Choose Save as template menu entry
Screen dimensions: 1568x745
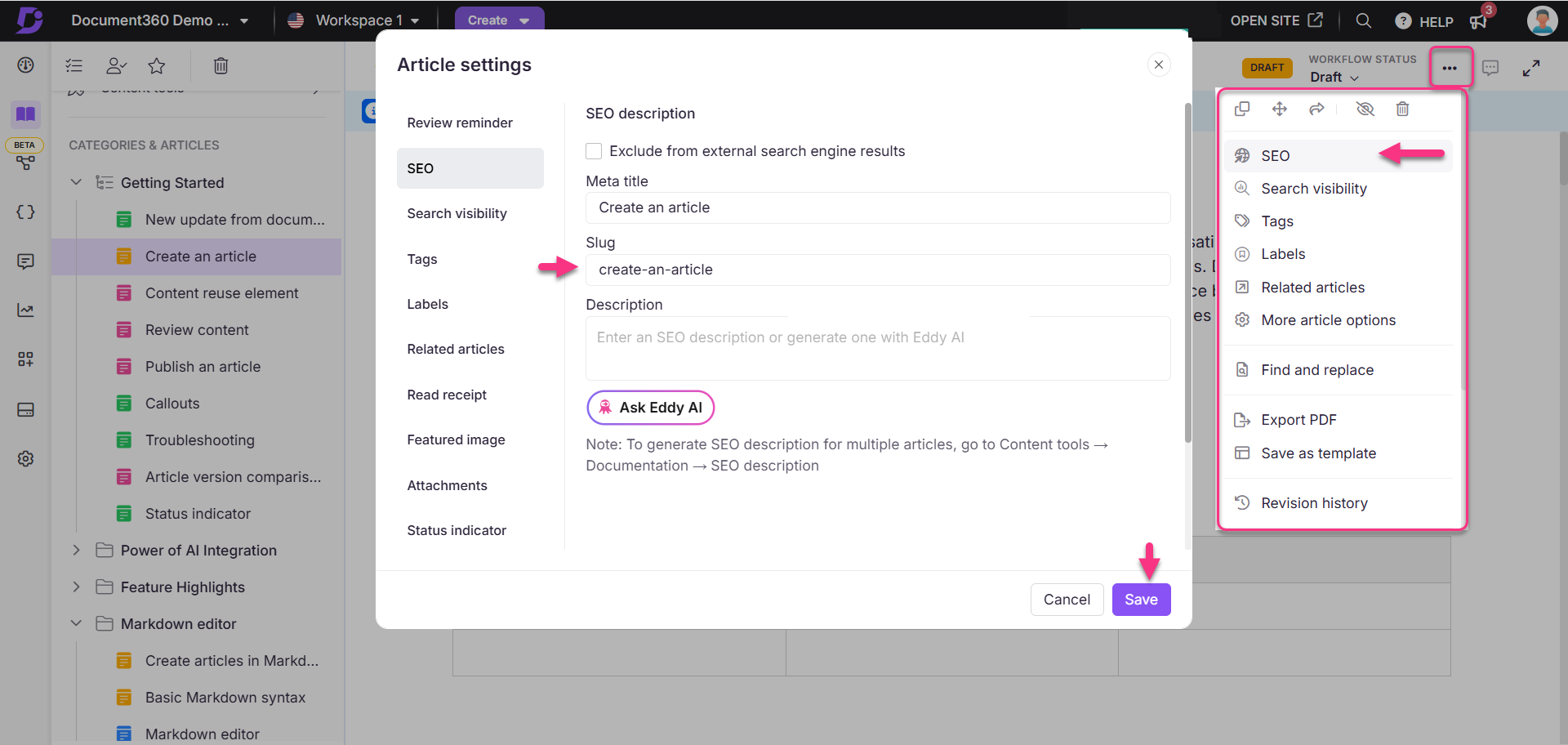[x=1339, y=453]
